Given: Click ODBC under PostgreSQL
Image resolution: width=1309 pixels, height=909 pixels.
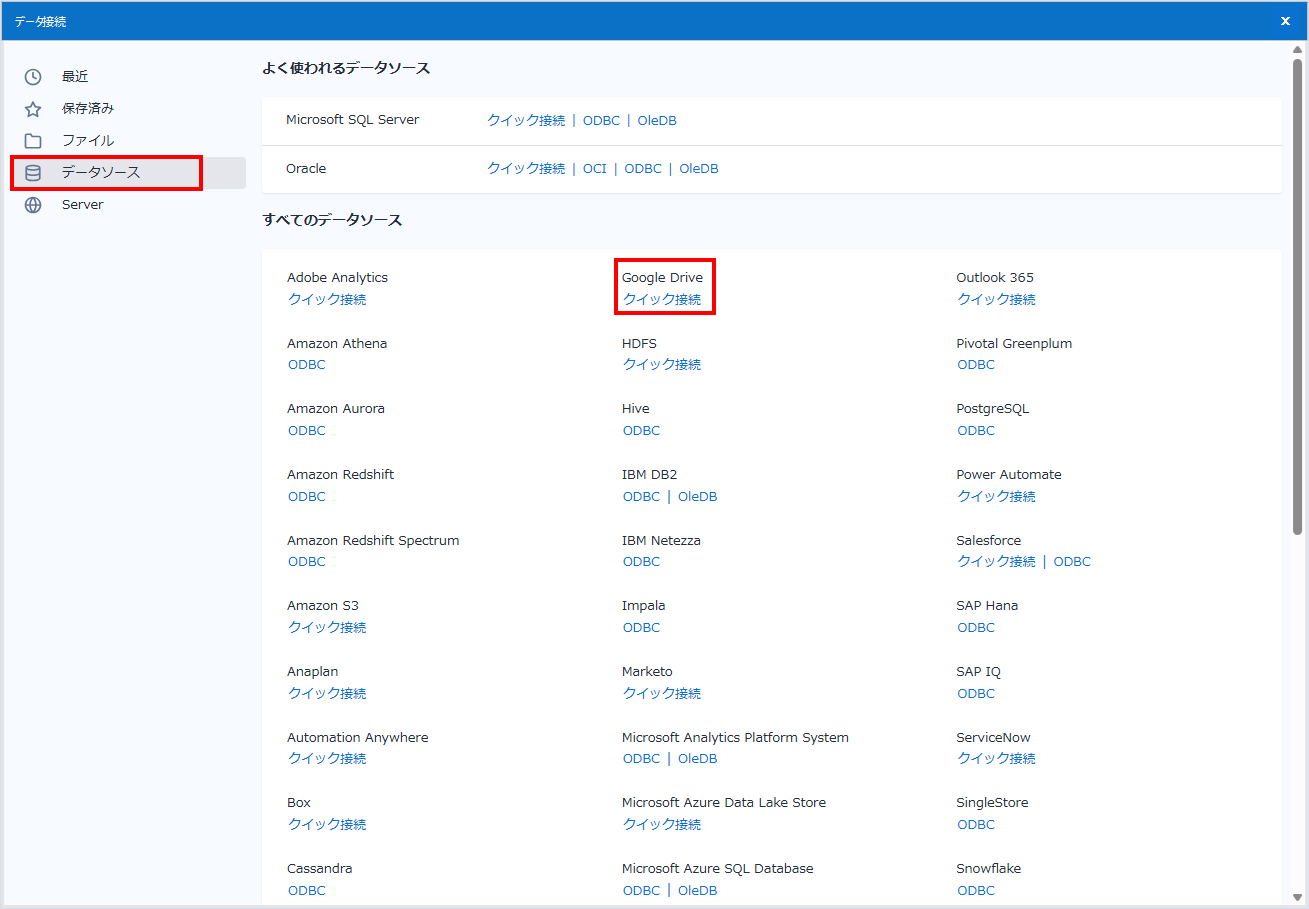Looking at the screenshot, I should (x=976, y=431).
